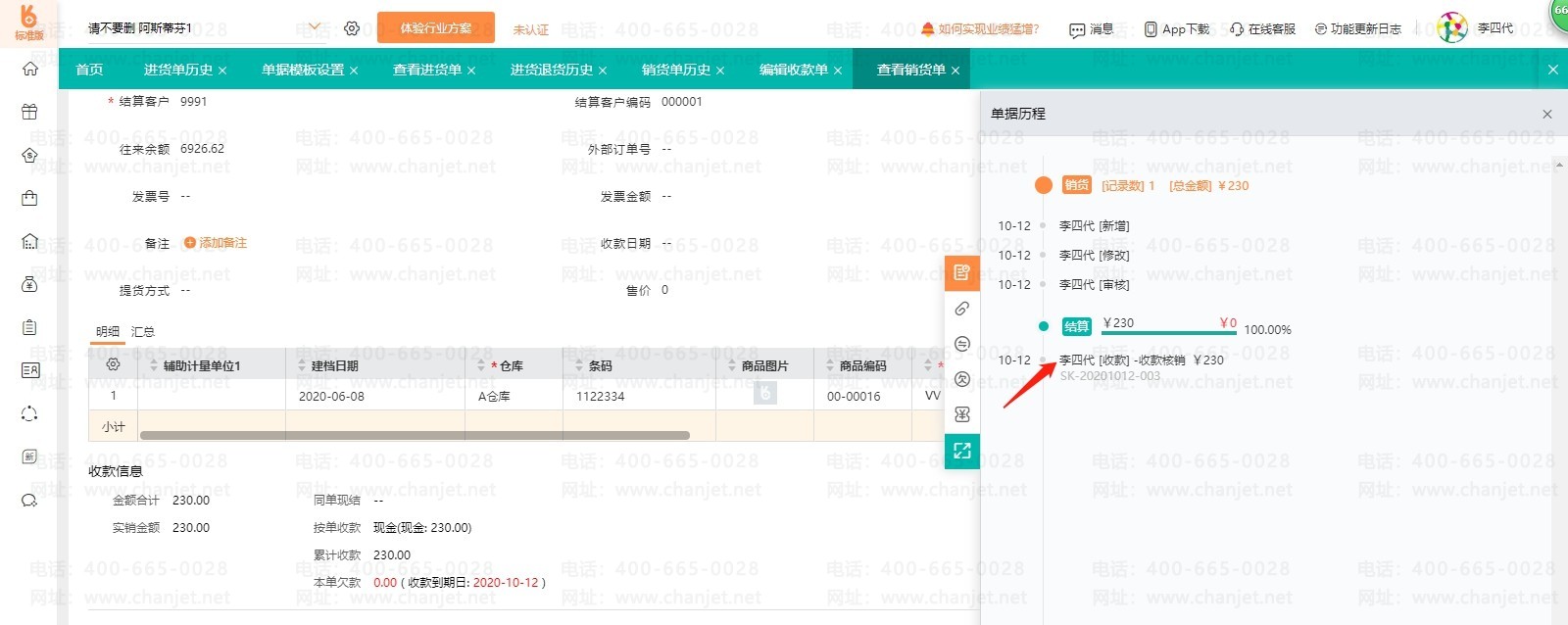This screenshot has height=625, width=1568.
Task: Click the orange document history icon
Action: coord(962,272)
